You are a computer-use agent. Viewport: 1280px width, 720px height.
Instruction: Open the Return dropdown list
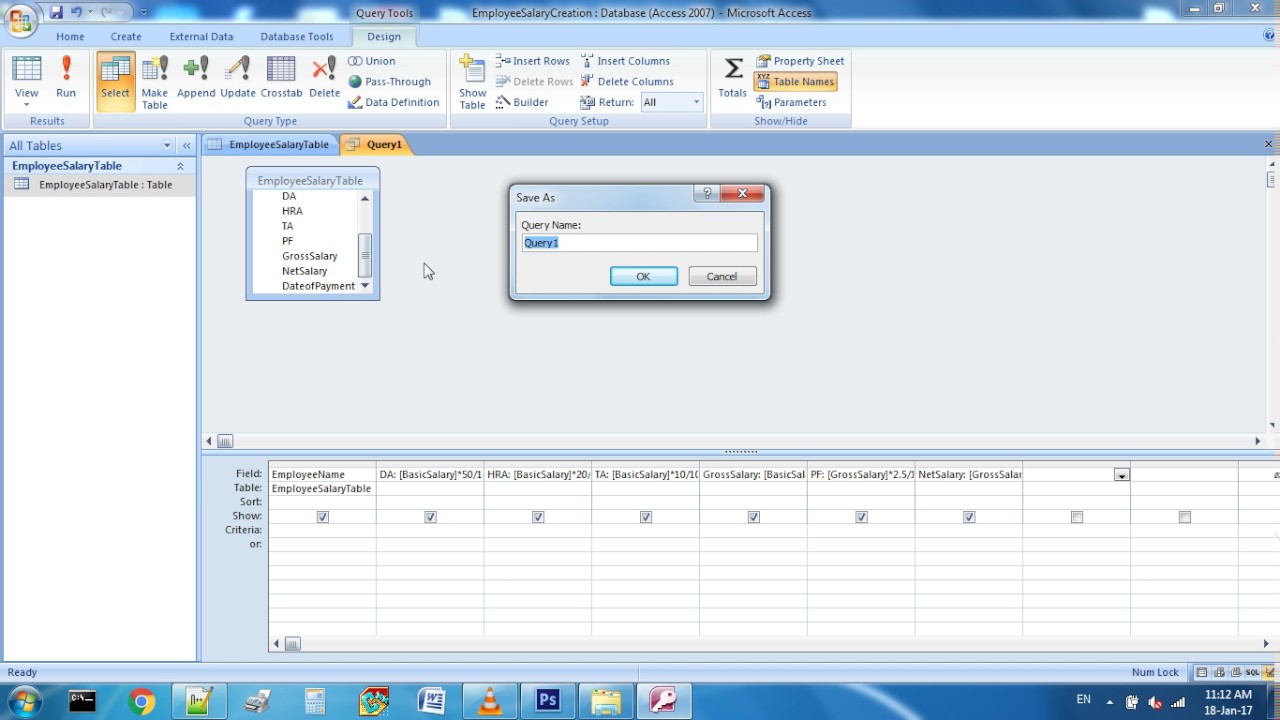(x=696, y=102)
